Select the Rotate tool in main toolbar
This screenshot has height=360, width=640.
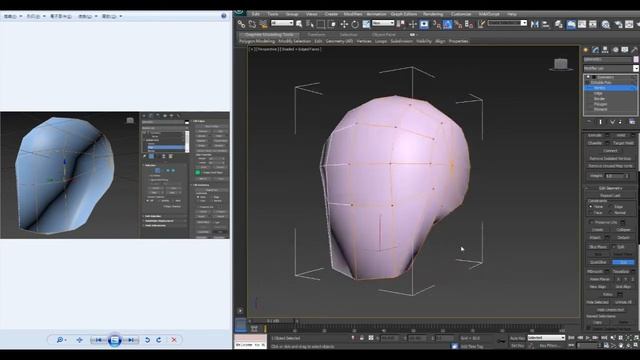tap(355, 24)
